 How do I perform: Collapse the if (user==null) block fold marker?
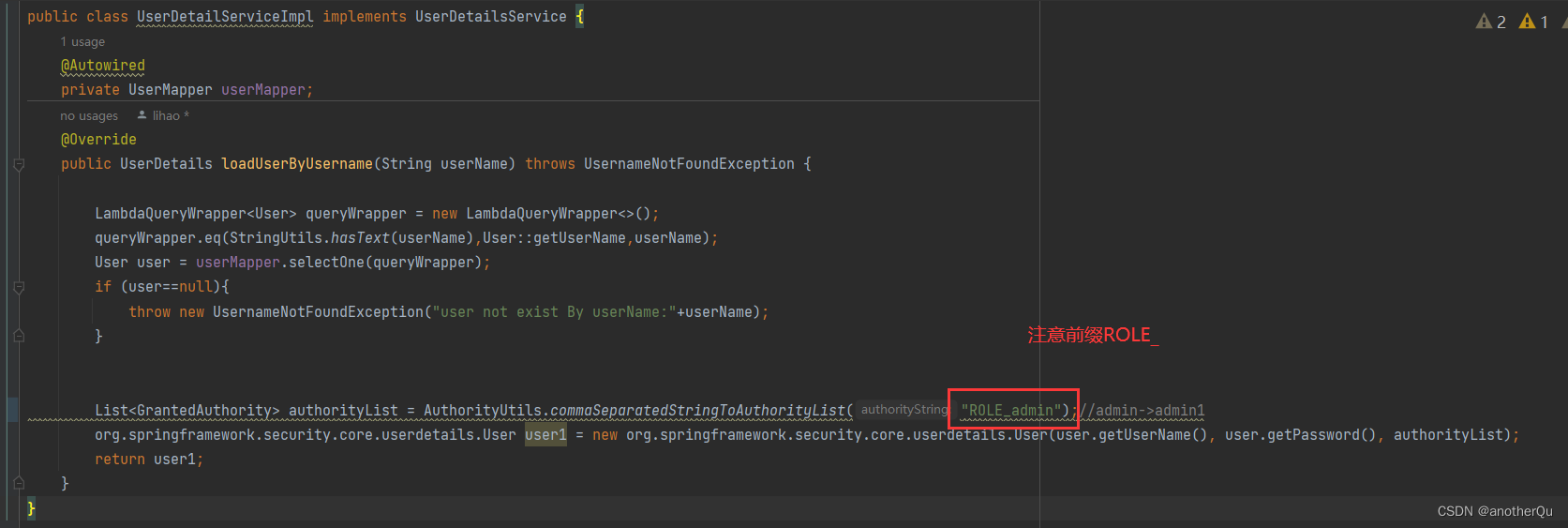[19, 288]
